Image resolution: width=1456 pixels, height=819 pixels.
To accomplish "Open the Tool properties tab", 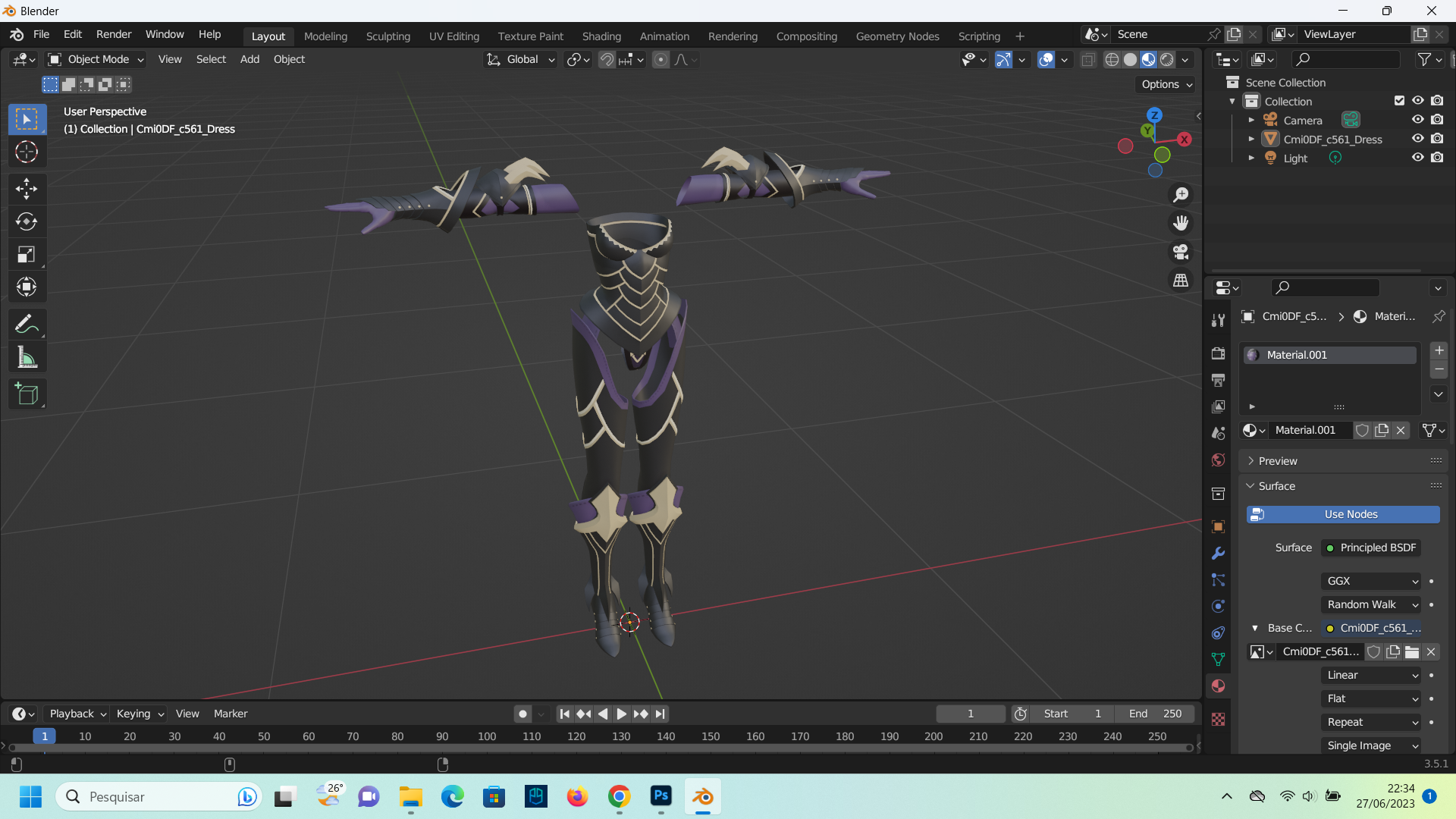I will (x=1219, y=320).
